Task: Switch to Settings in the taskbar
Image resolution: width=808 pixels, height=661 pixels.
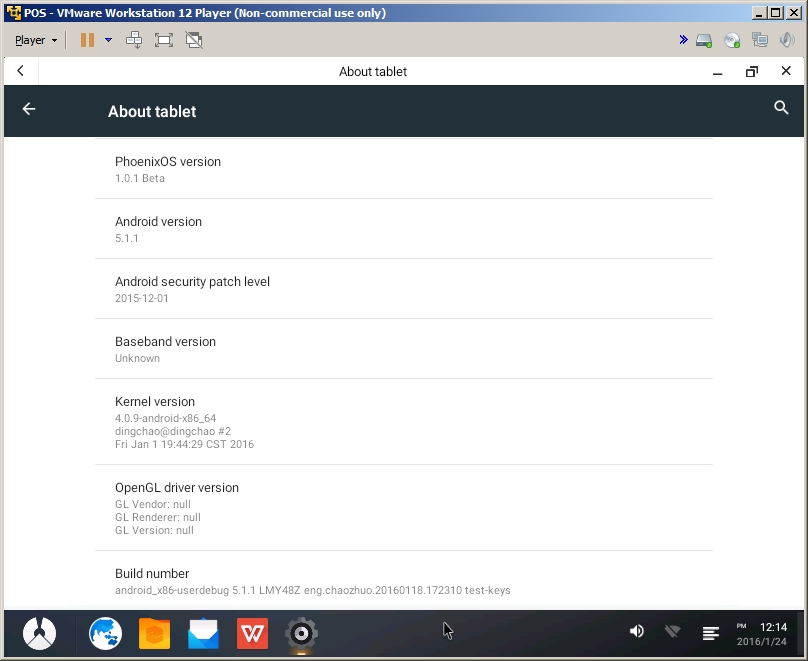Action: [x=301, y=633]
